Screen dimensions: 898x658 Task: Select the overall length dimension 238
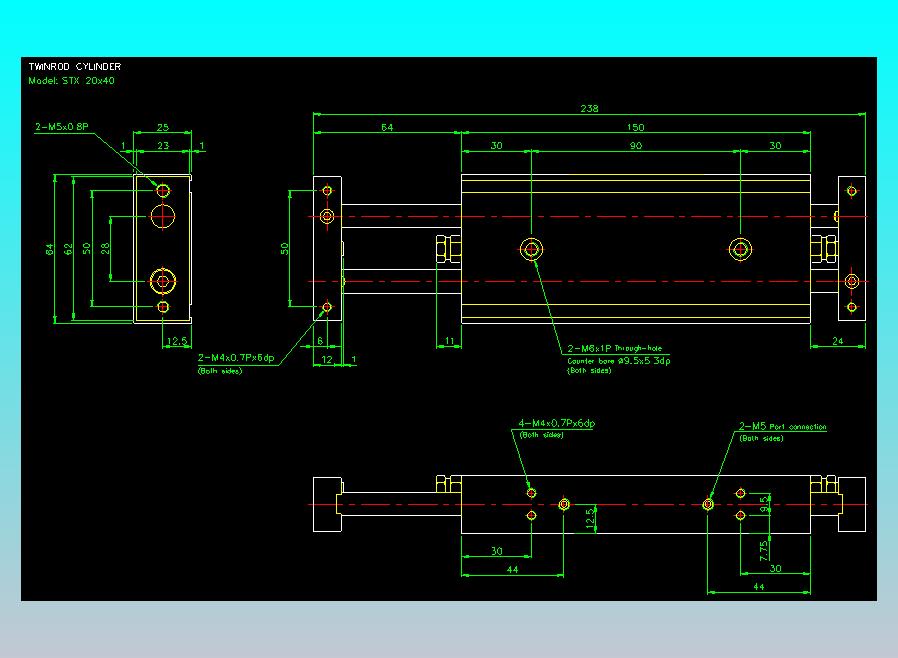coord(589,108)
